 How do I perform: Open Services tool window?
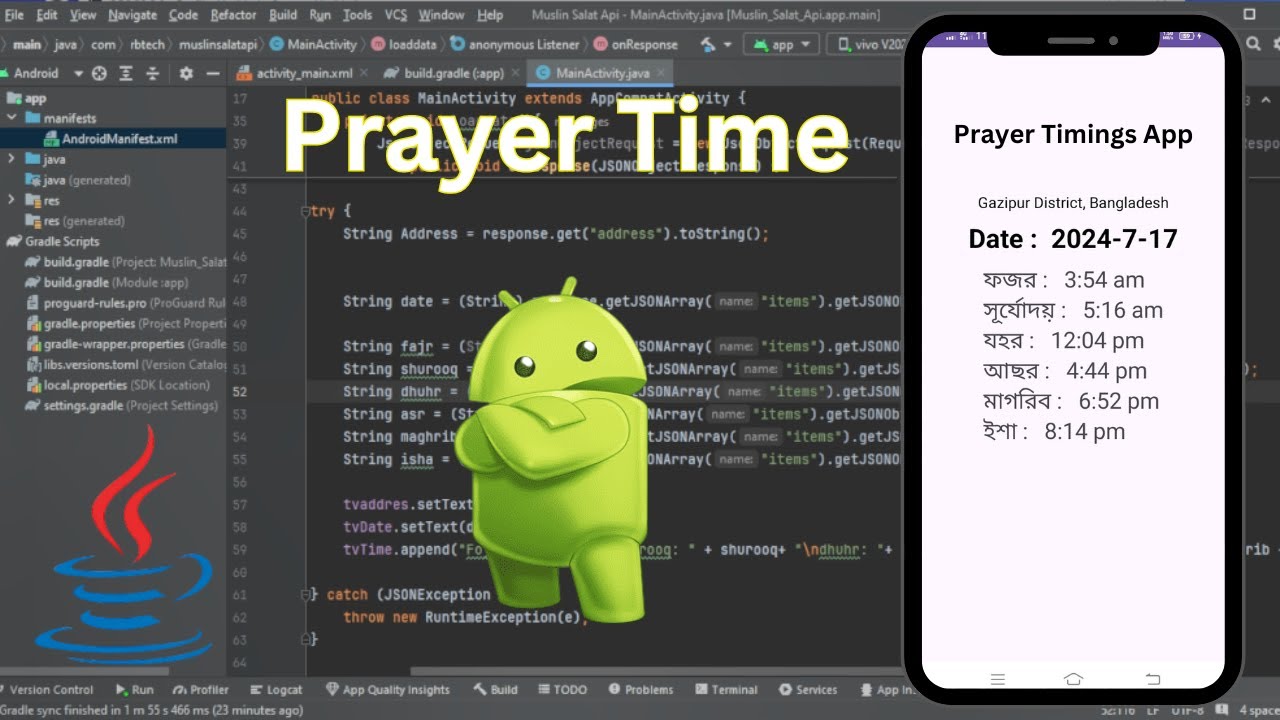(x=808, y=690)
